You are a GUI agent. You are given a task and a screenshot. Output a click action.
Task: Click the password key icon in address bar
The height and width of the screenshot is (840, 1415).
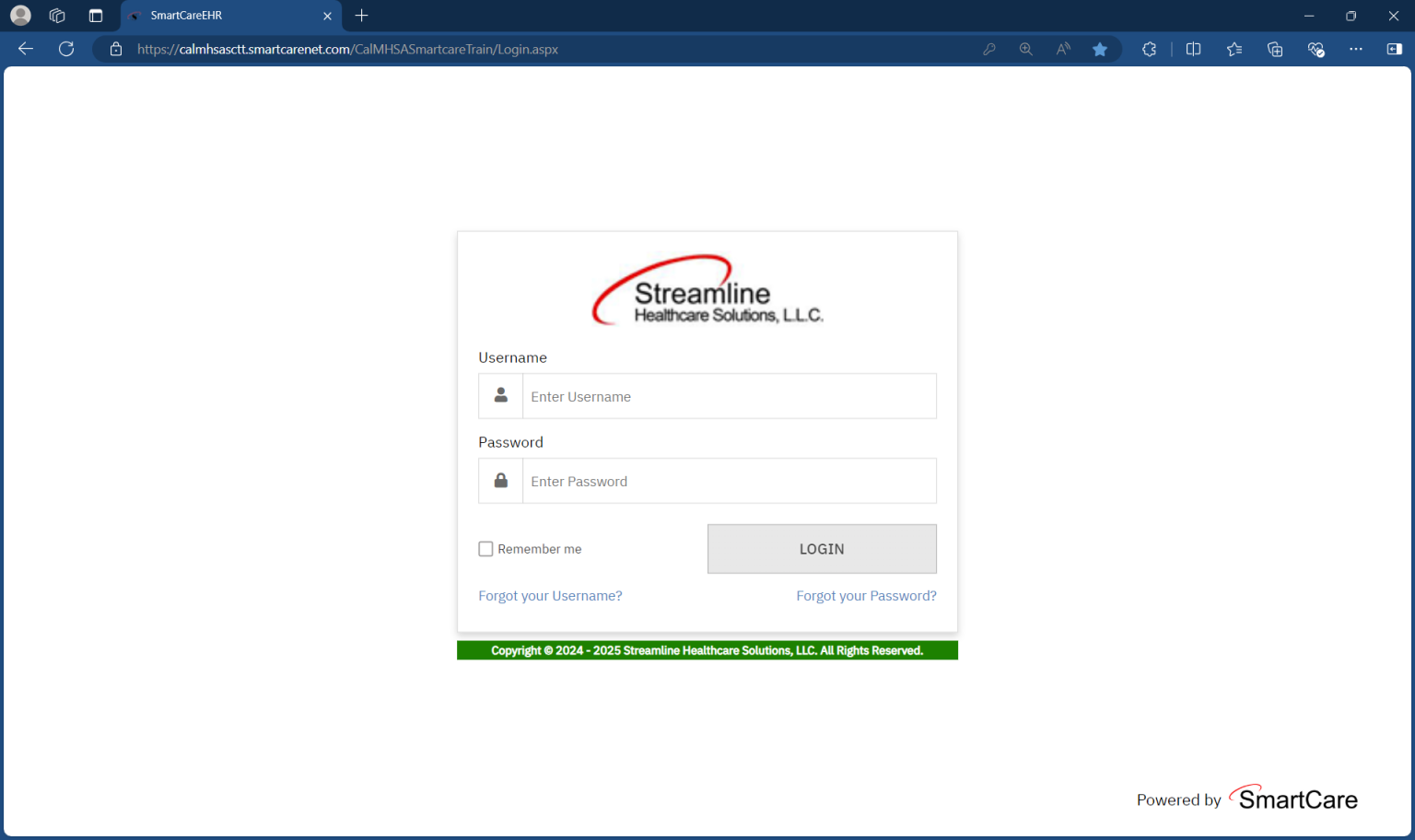989,49
